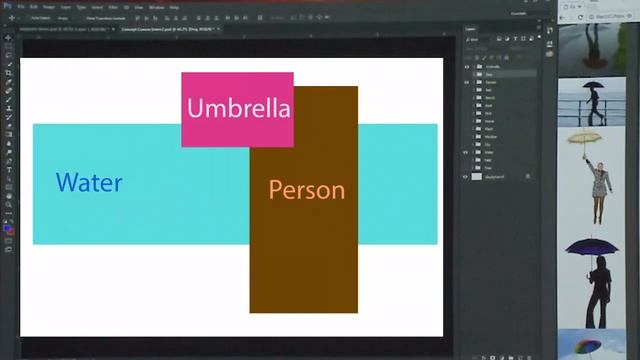Select the Lasso tool
The height and width of the screenshot is (360, 640).
(x=8, y=55)
